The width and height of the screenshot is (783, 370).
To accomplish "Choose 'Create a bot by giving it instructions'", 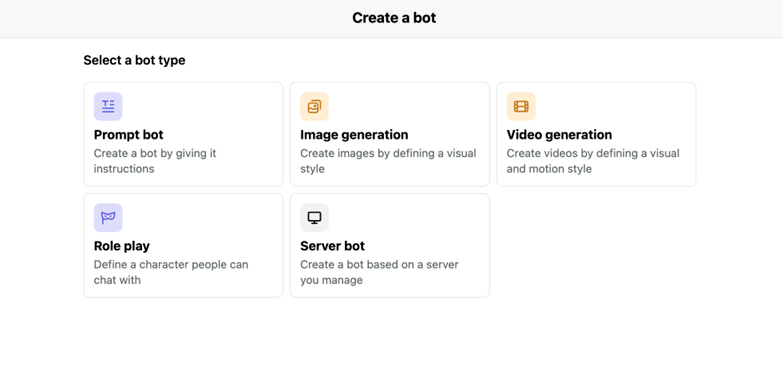I will point(155,161).
